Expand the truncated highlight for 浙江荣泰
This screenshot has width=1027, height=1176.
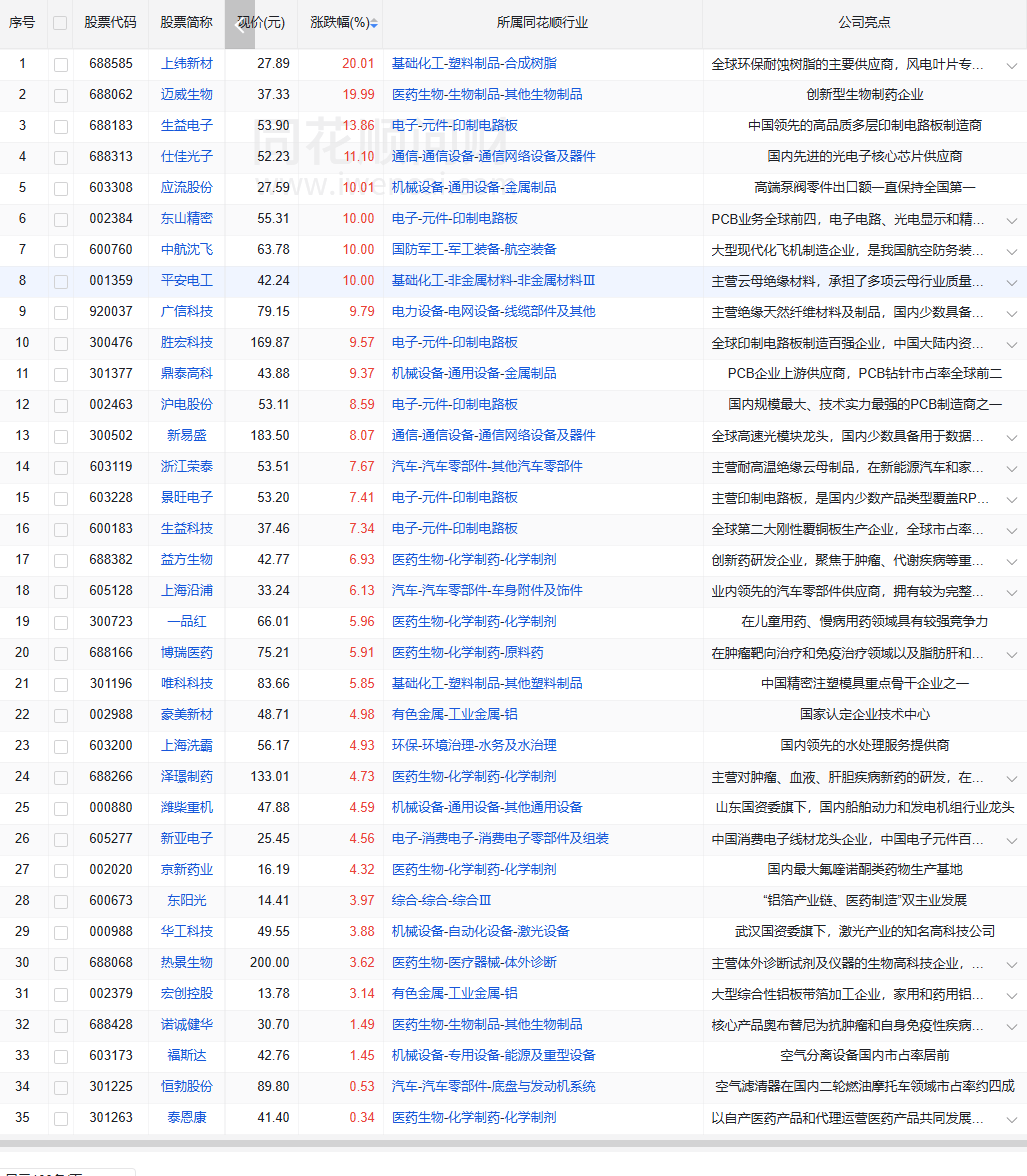tap(1012, 468)
